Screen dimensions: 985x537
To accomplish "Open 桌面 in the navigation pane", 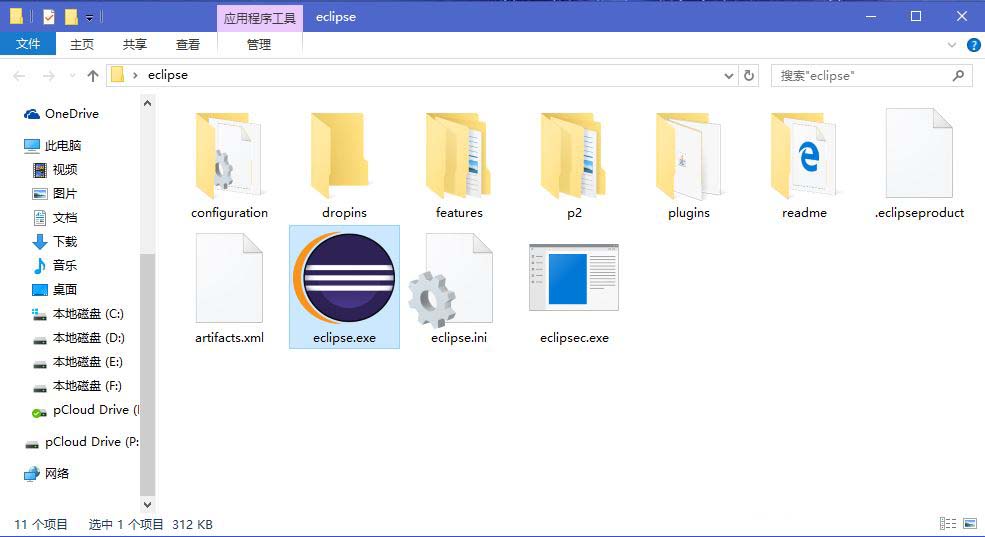I will 55,290.
